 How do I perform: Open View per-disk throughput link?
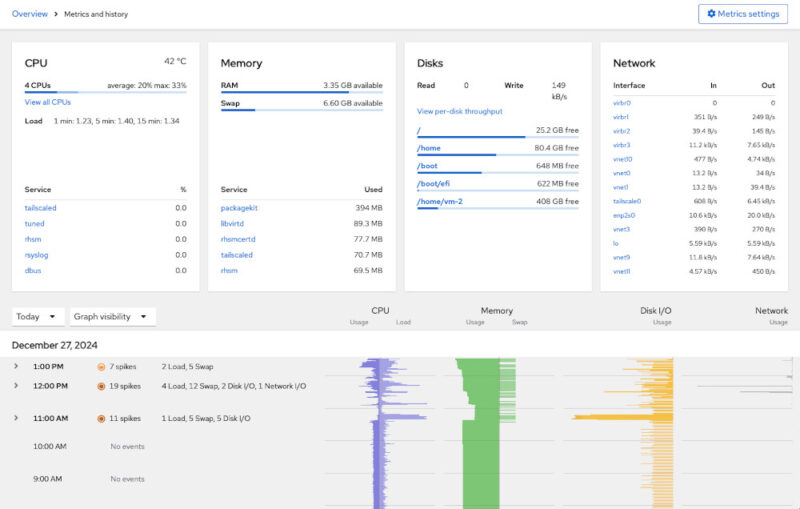(x=459, y=111)
